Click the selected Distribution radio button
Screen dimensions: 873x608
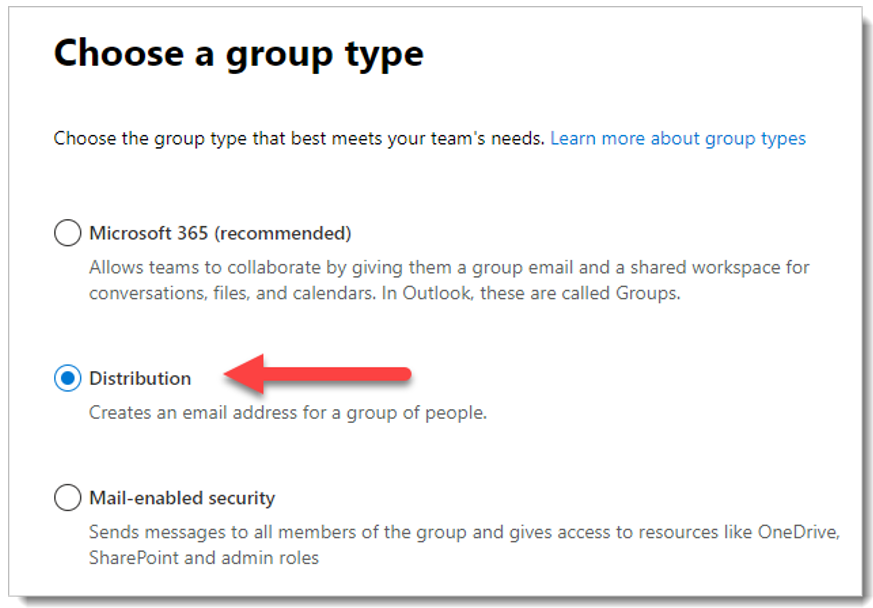pyautogui.click(x=67, y=378)
